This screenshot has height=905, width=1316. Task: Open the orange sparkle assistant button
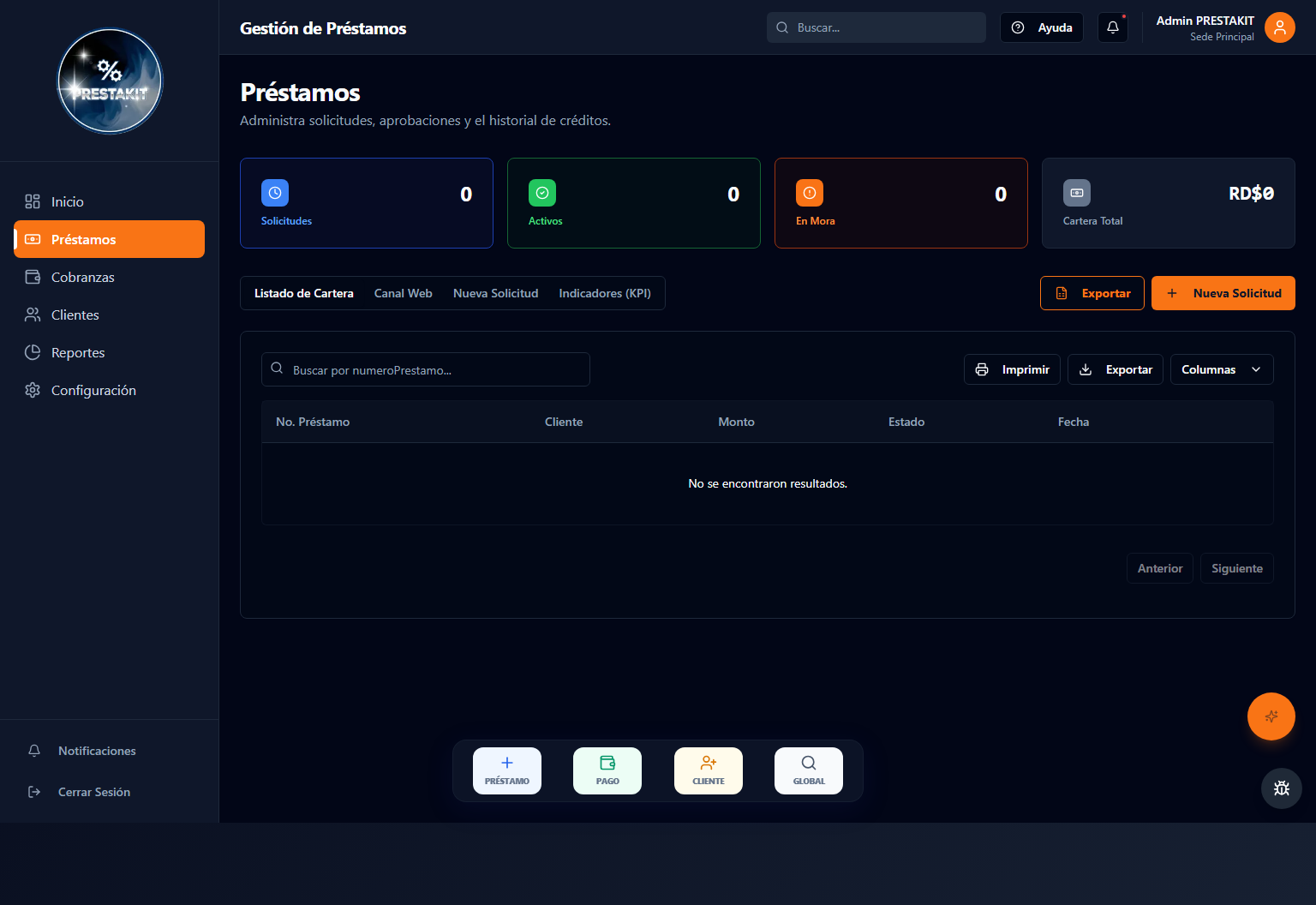[x=1271, y=716]
